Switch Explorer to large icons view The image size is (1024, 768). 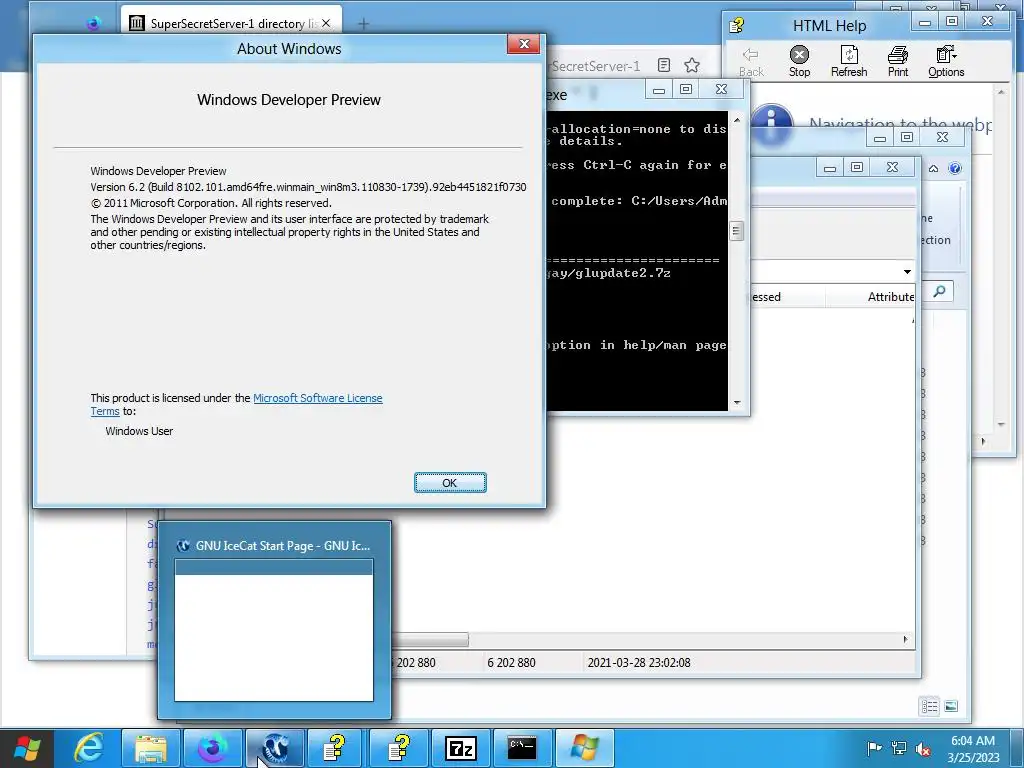click(951, 706)
